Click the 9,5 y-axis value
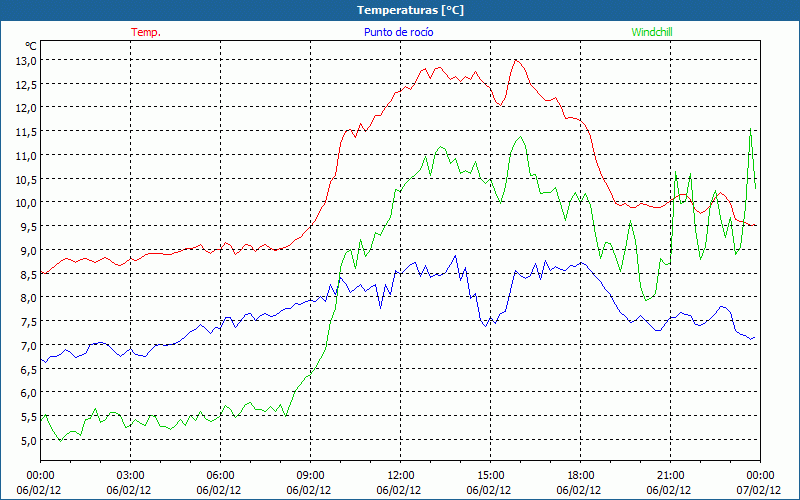 tap(28, 227)
